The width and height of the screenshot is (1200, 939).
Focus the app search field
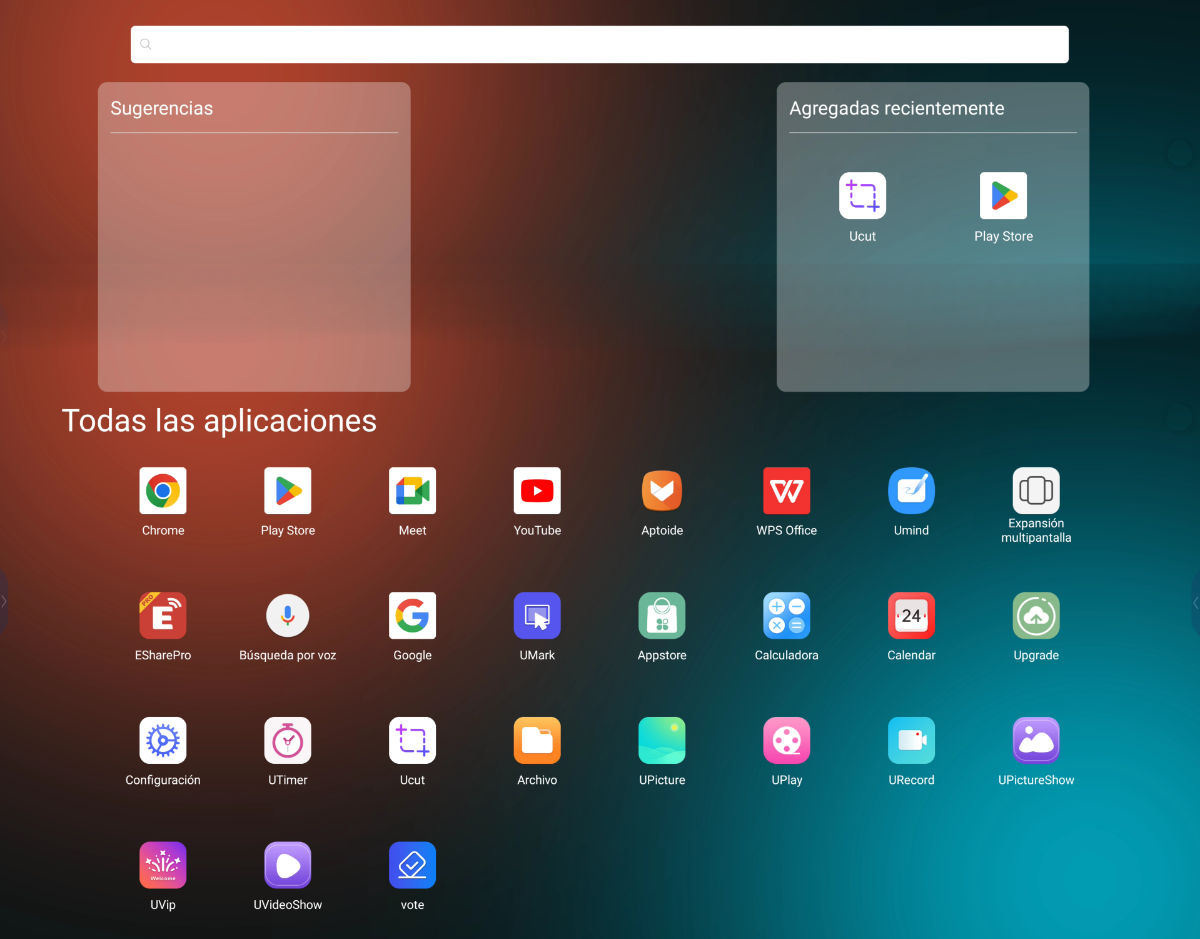pyautogui.click(x=600, y=44)
